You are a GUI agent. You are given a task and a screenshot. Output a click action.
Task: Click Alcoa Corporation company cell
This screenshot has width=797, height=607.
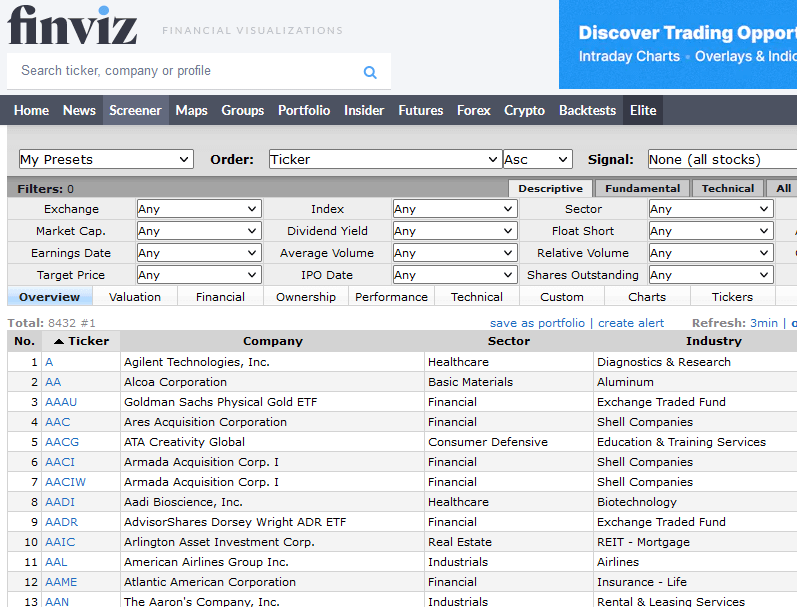pyautogui.click(x=272, y=382)
